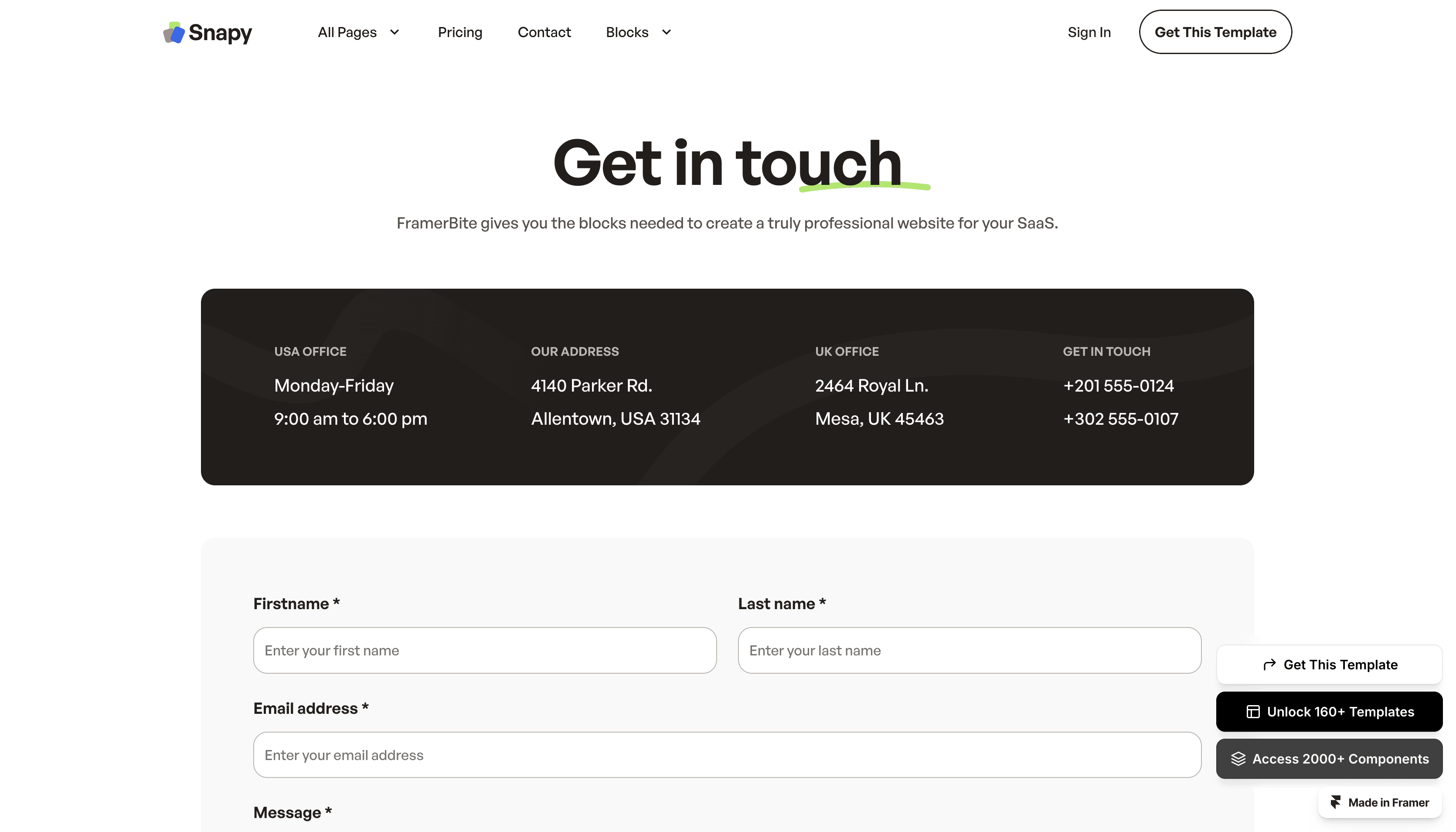
Task: Expand the All Pages chevron
Action: 394,33
